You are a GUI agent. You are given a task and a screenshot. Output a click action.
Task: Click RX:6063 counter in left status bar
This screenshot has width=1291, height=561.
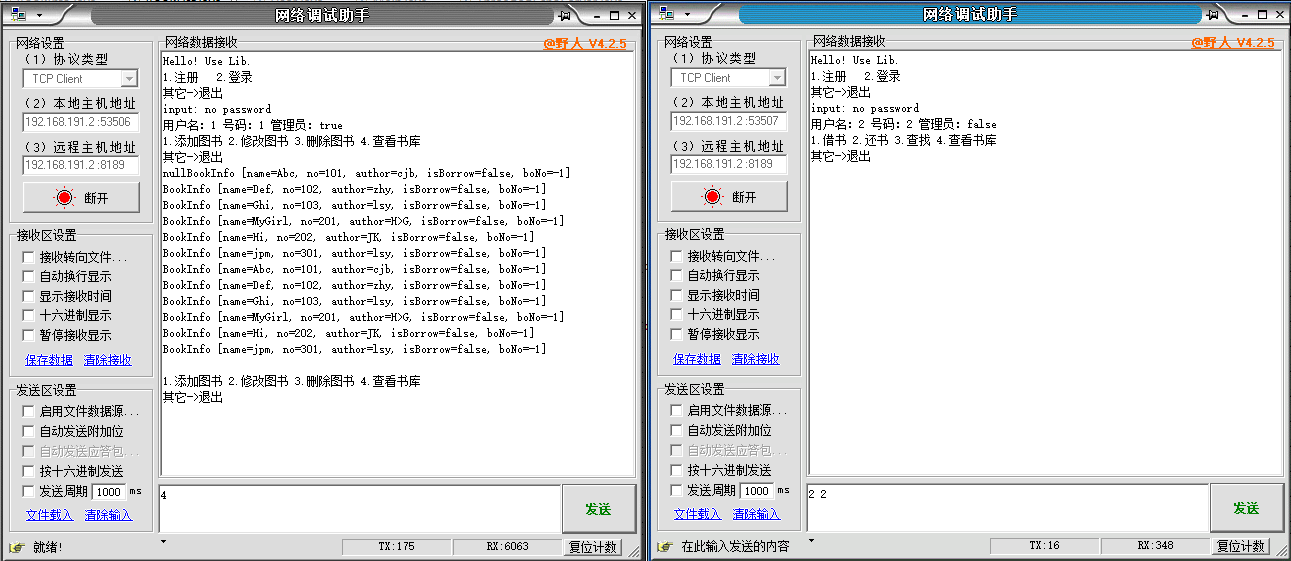tap(507, 547)
